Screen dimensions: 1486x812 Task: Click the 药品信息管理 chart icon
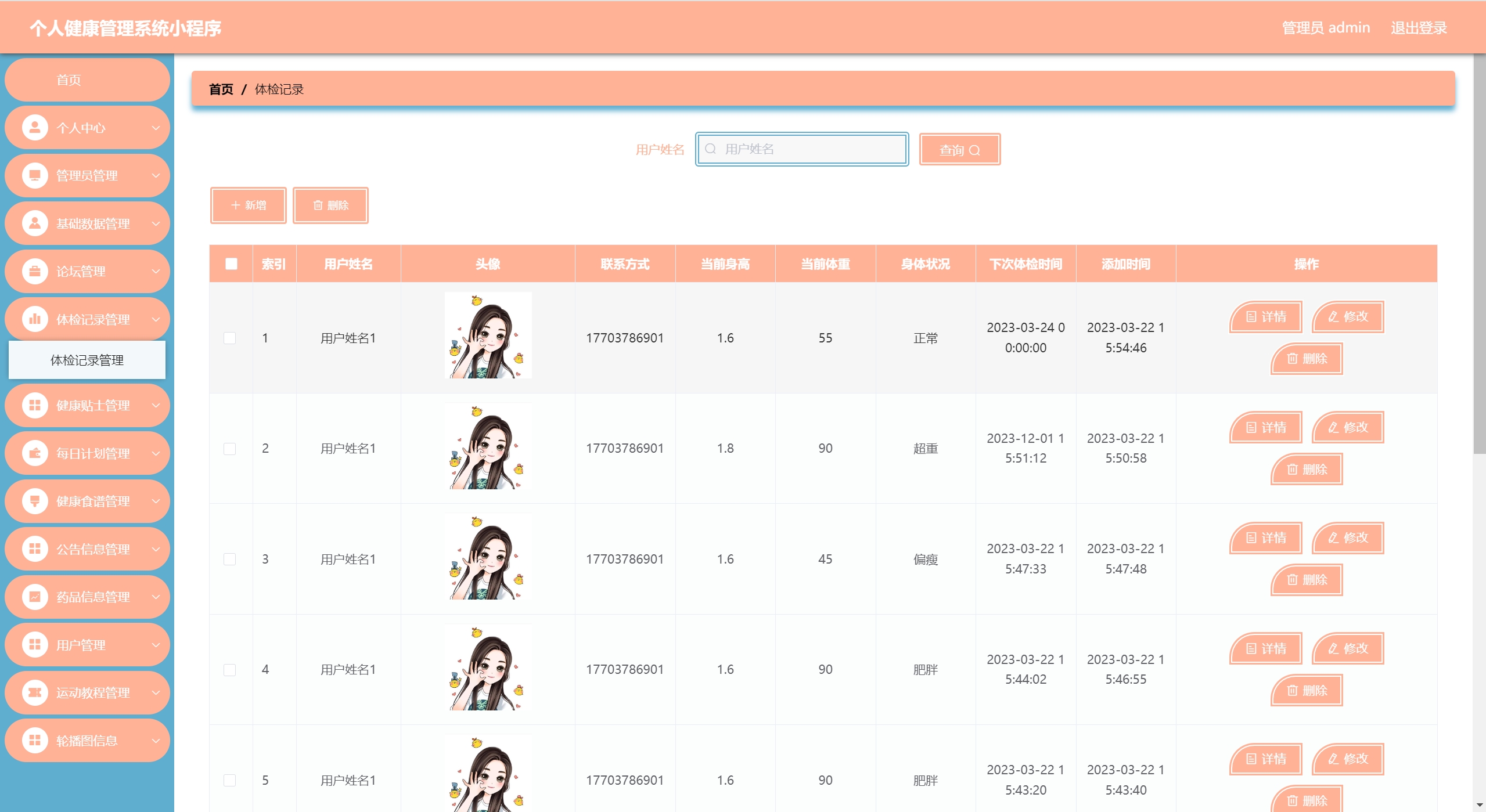point(35,597)
